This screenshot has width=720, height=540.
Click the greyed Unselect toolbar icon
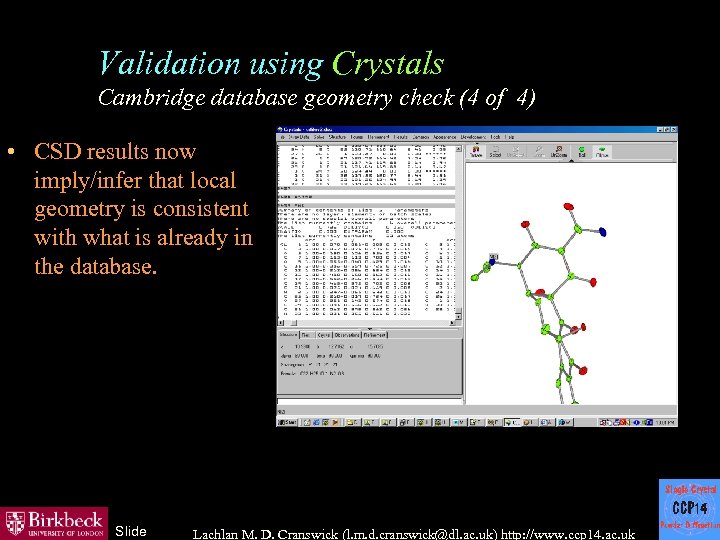click(515, 152)
